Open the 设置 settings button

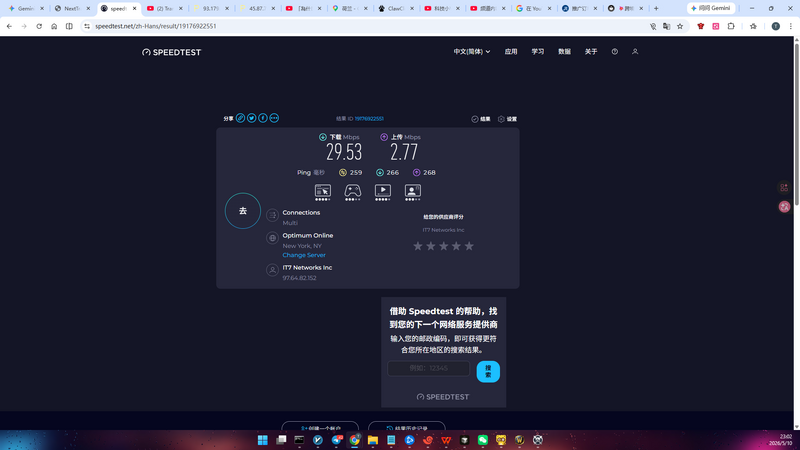point(507,119)
